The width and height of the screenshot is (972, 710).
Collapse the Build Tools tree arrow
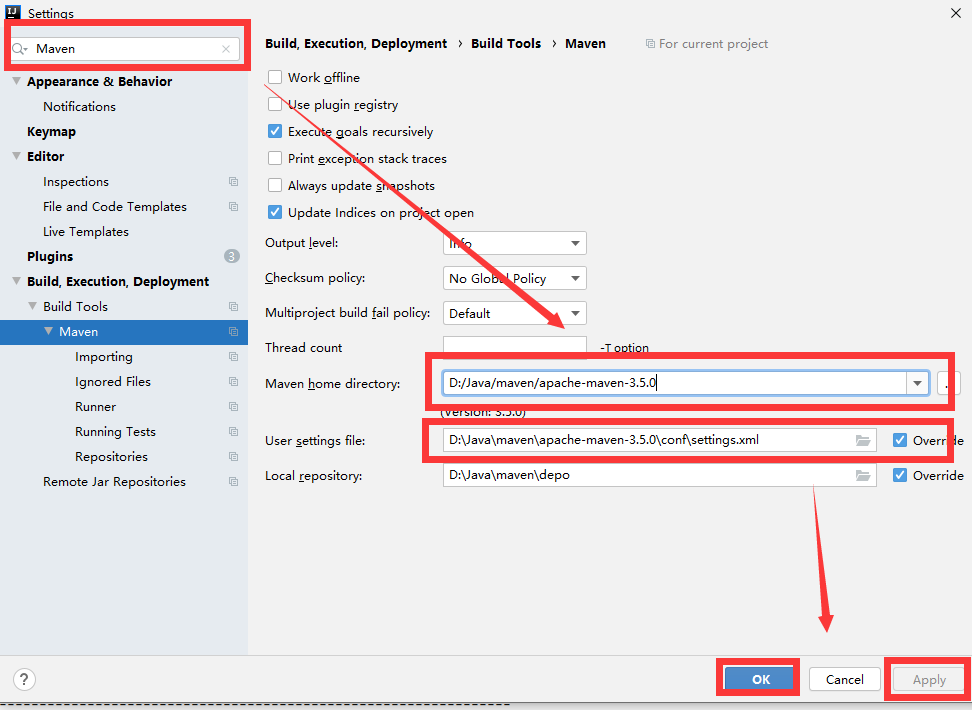click(33, 306)
